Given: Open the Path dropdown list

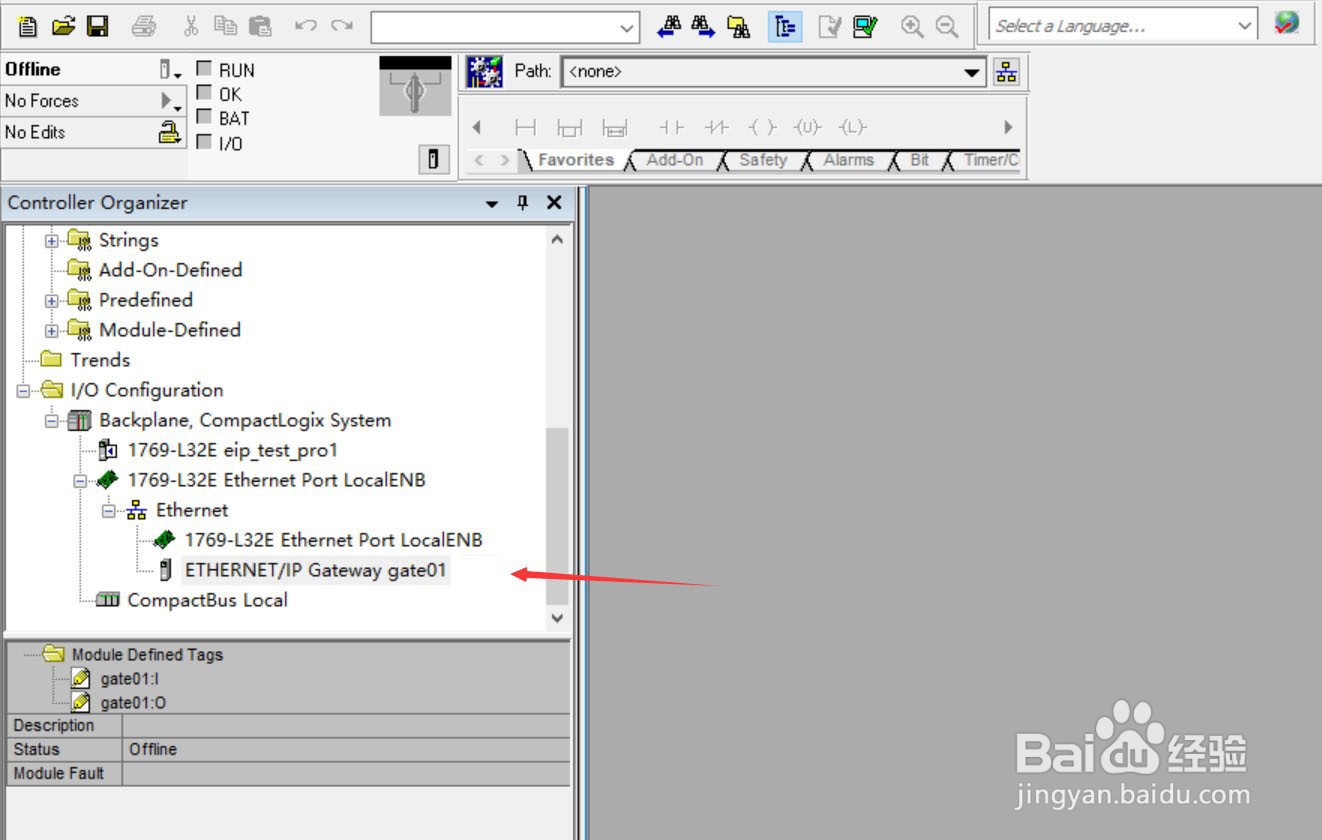Looking at the screenshot, I should [x=971, y=72].
